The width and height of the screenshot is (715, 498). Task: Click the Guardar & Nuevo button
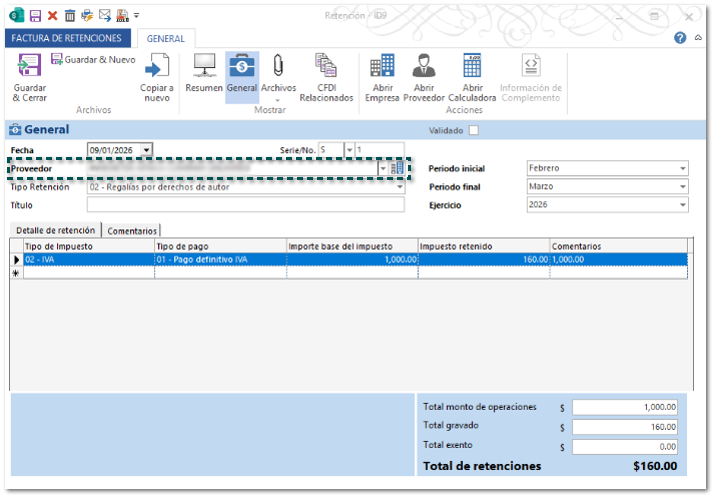tap(93, 60)
